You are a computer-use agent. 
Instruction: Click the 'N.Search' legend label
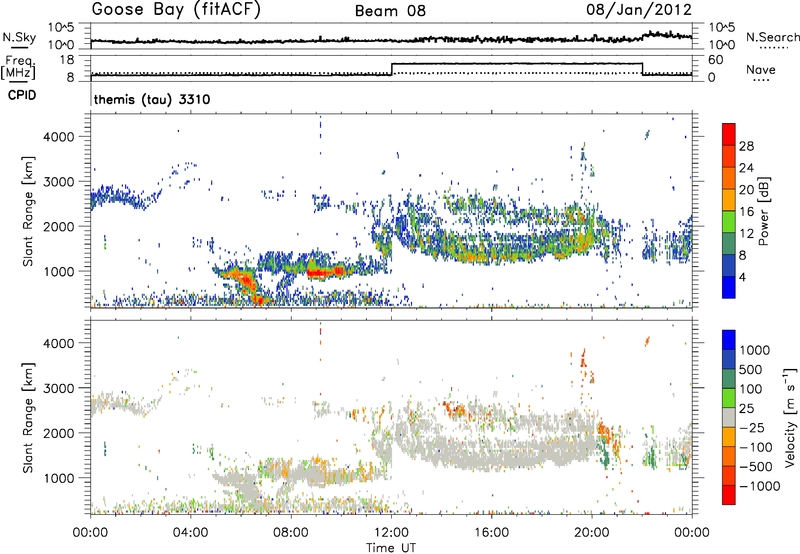tap(772, 37)
